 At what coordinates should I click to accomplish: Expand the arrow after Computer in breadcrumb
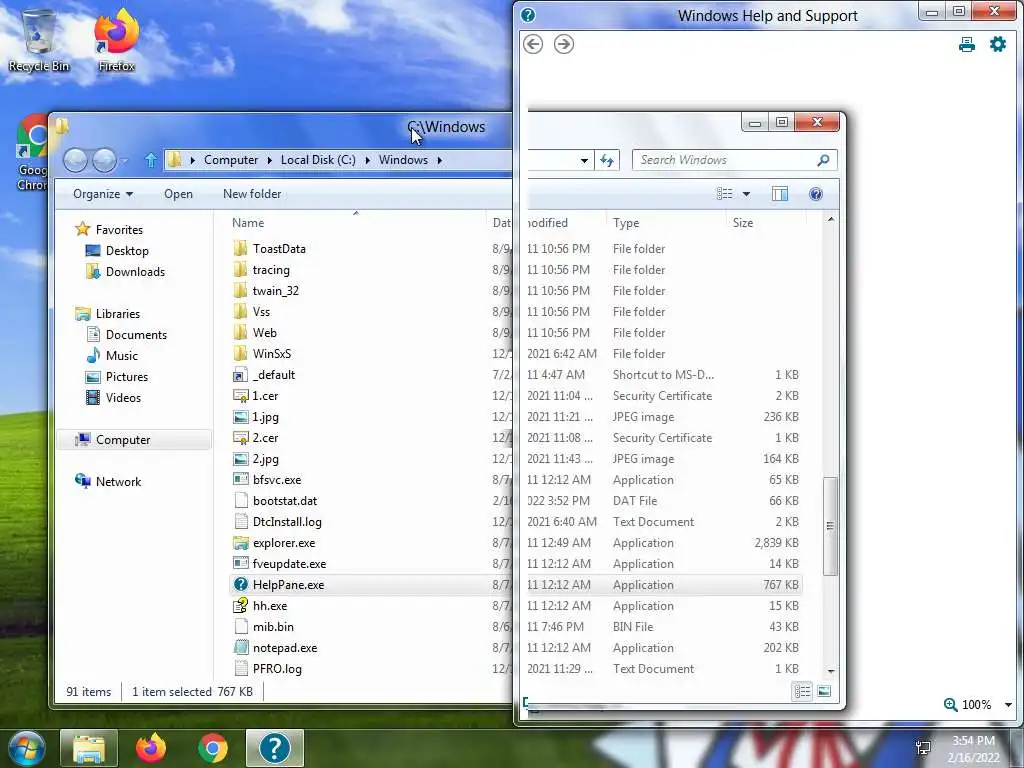(269, 160)
